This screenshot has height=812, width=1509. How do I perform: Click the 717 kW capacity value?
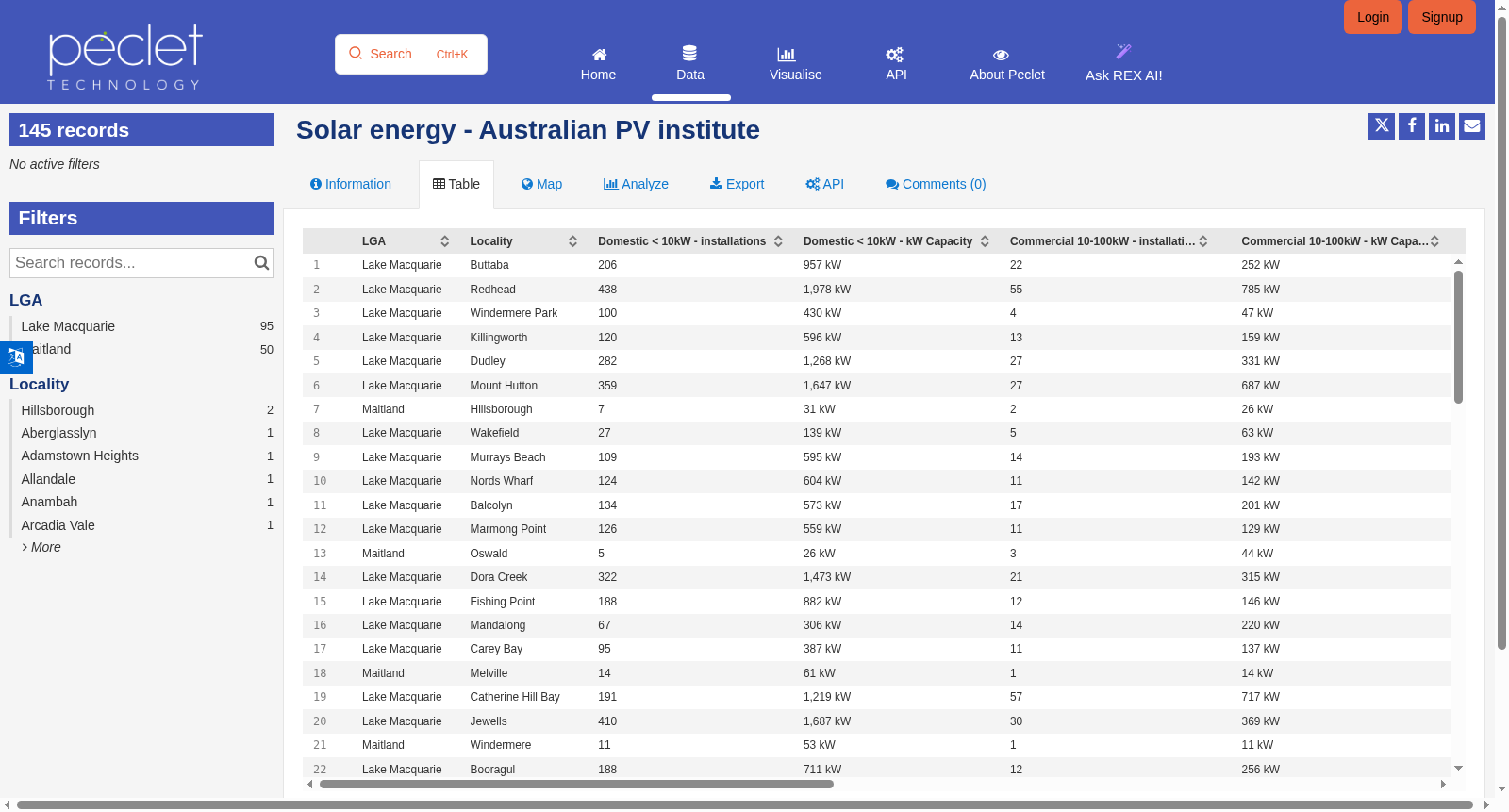tap(1260, 697)
